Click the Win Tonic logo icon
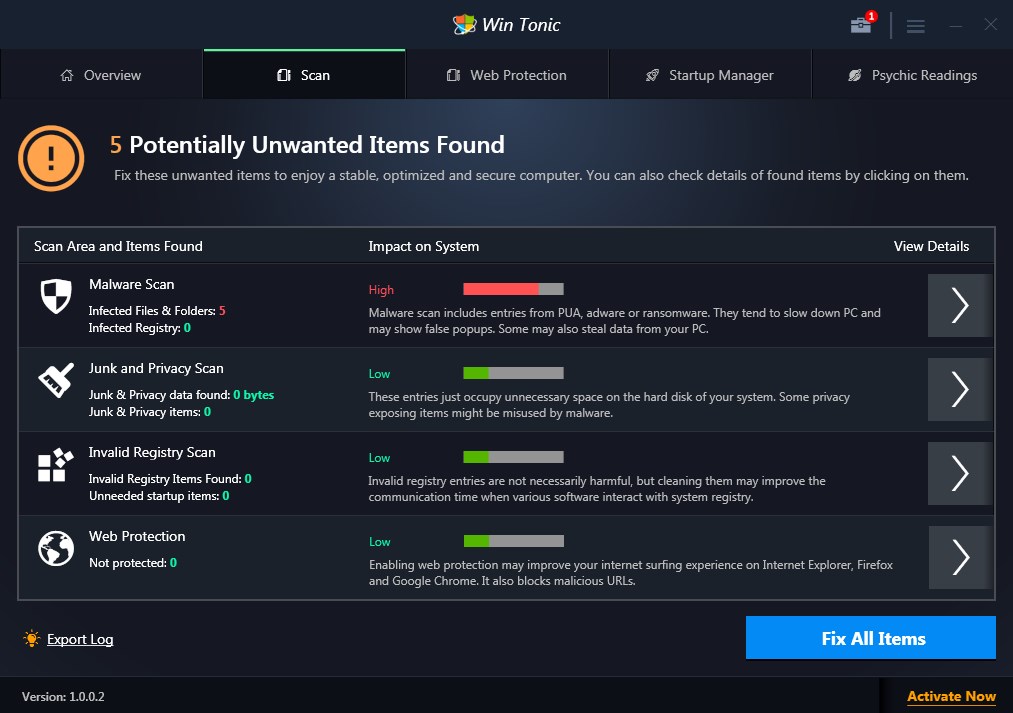1013x713 pixels. coord(466,24)
